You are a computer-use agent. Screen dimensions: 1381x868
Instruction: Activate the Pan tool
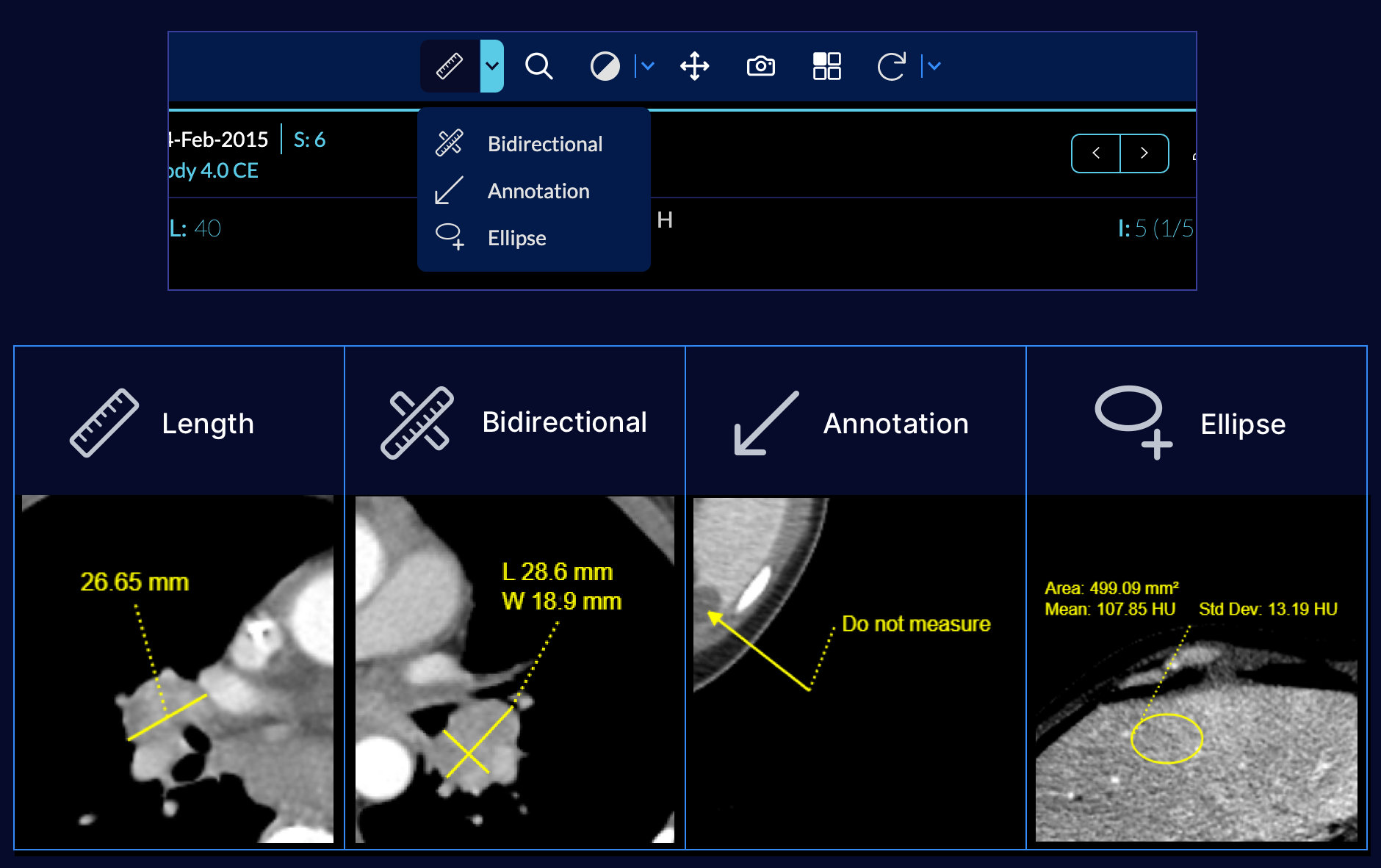coord(694,66)
